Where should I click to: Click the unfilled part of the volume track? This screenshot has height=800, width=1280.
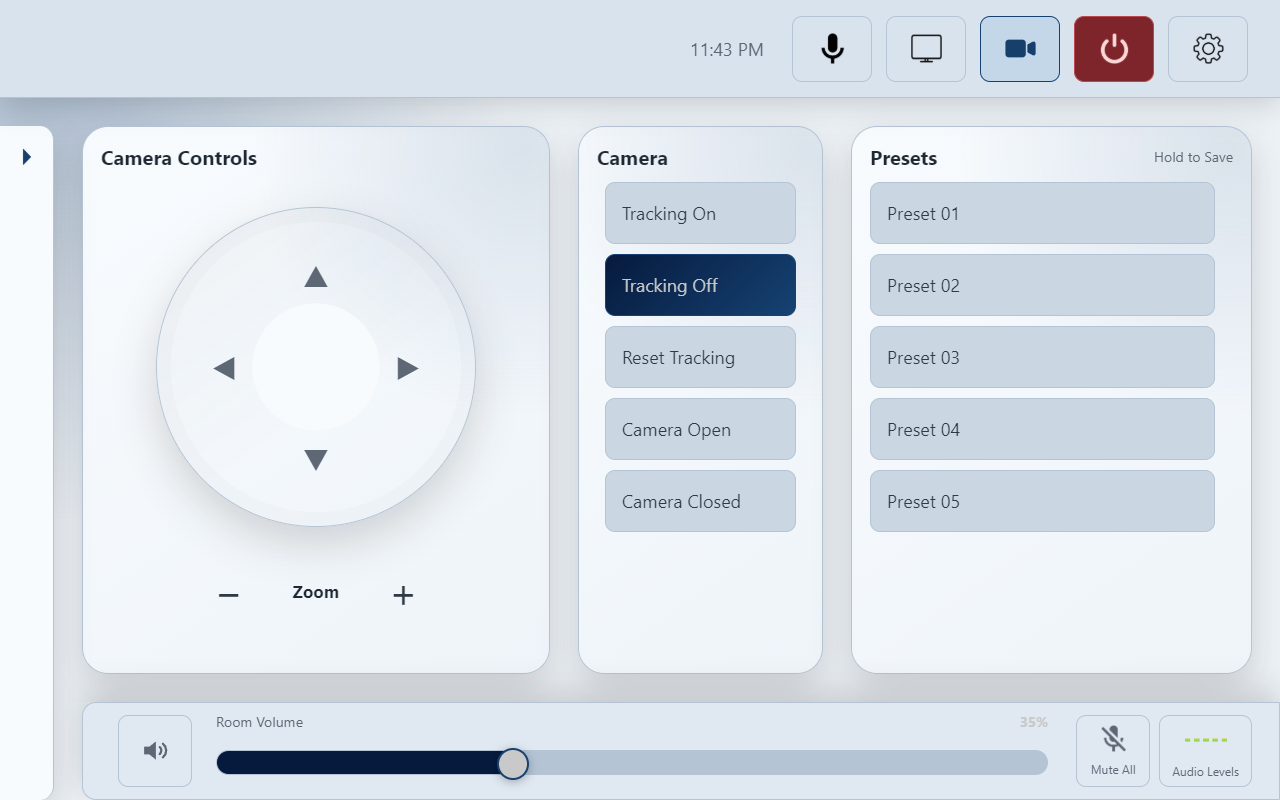pos(788,763)
